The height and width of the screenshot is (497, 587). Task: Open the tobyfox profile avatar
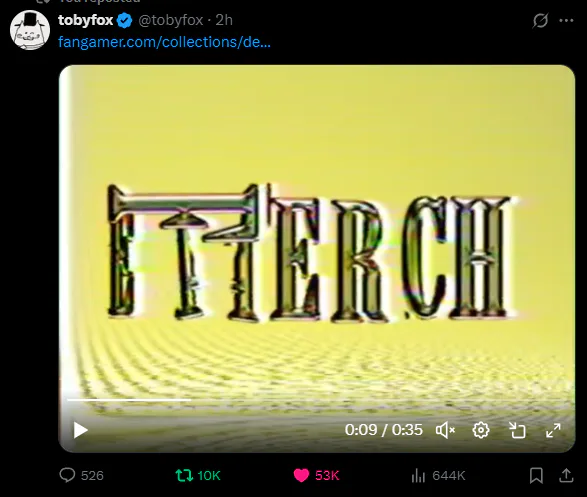(30, 30)
